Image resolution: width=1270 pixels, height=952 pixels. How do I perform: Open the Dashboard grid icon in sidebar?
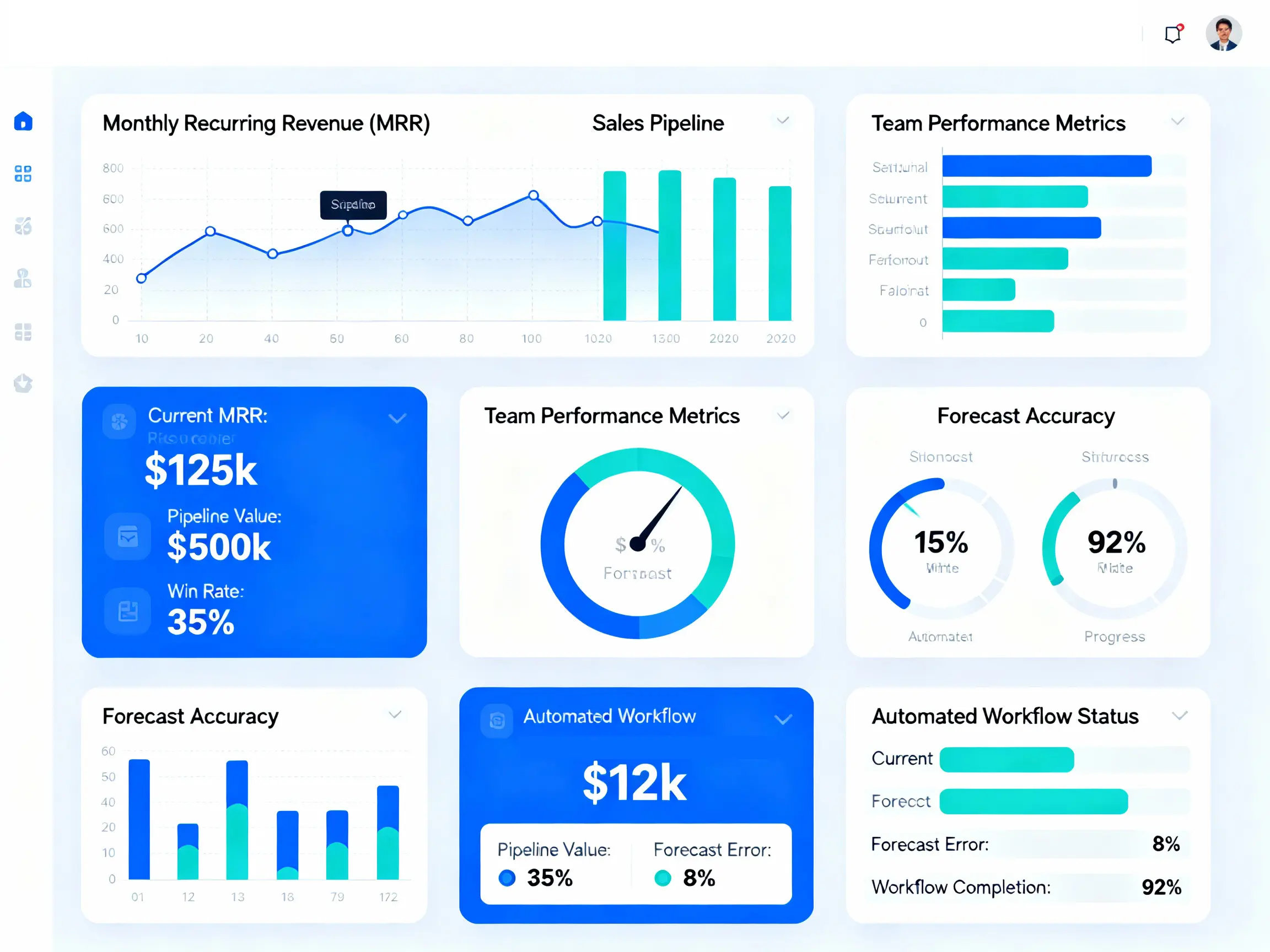pyautogui.click(x=23, y=174)
